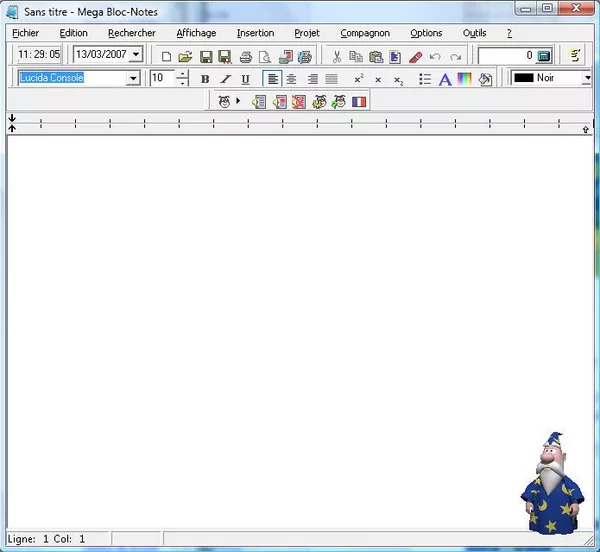Viewport: 600px width, 552px height.
Task: Print the document with the printer icon
Action: 246,57
